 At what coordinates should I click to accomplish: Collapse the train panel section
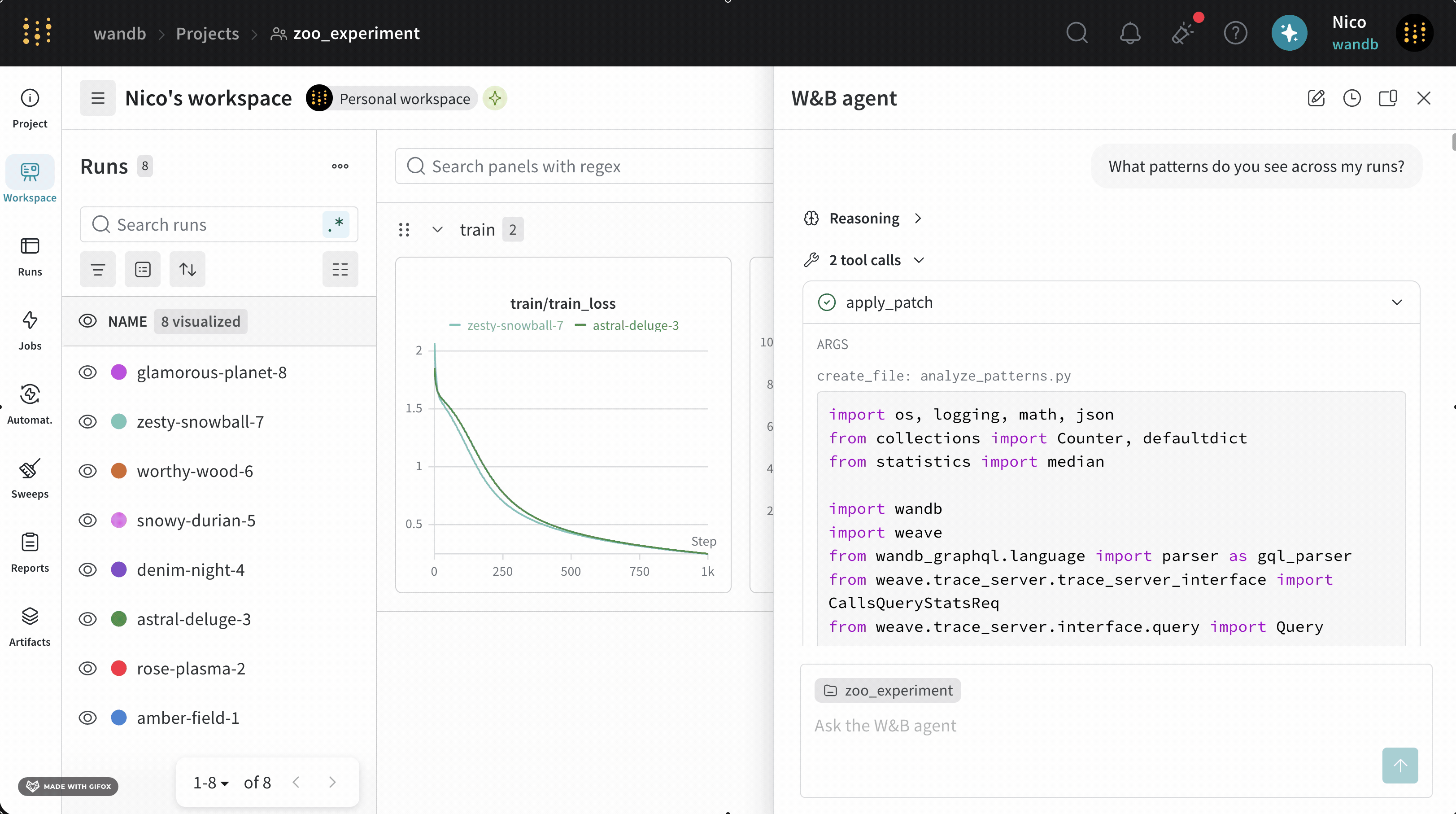[x=437, y=229]
